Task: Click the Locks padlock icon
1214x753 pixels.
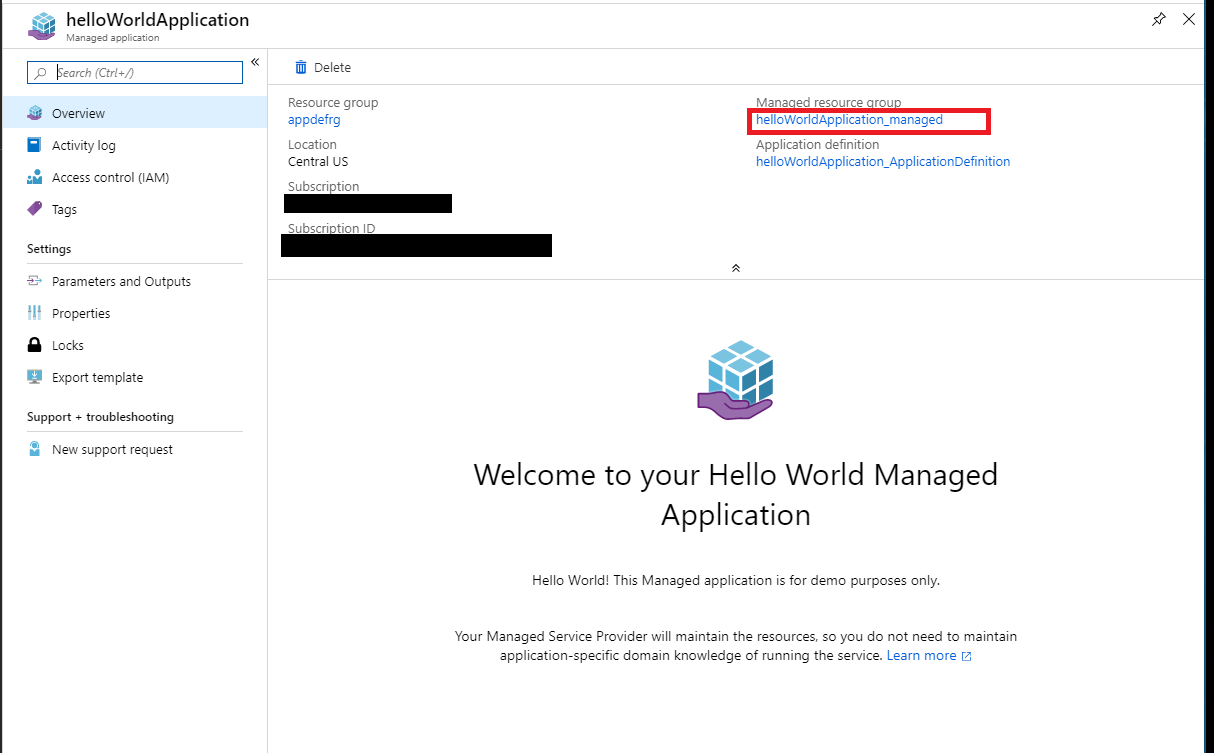Action: pyautogui.click(x=35, y=345)
